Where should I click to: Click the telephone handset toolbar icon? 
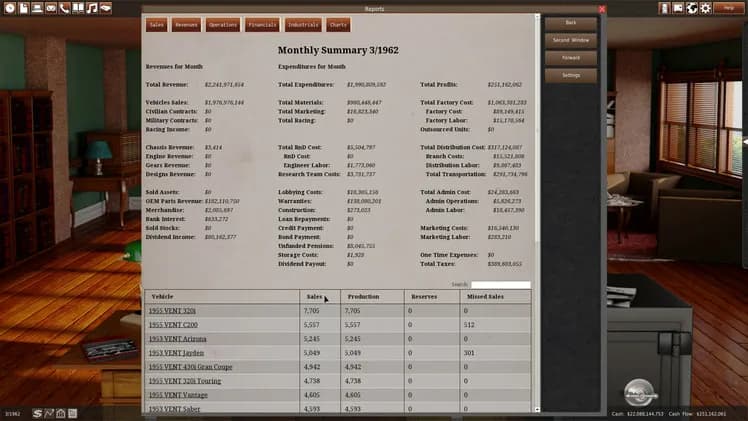[64, 8]
